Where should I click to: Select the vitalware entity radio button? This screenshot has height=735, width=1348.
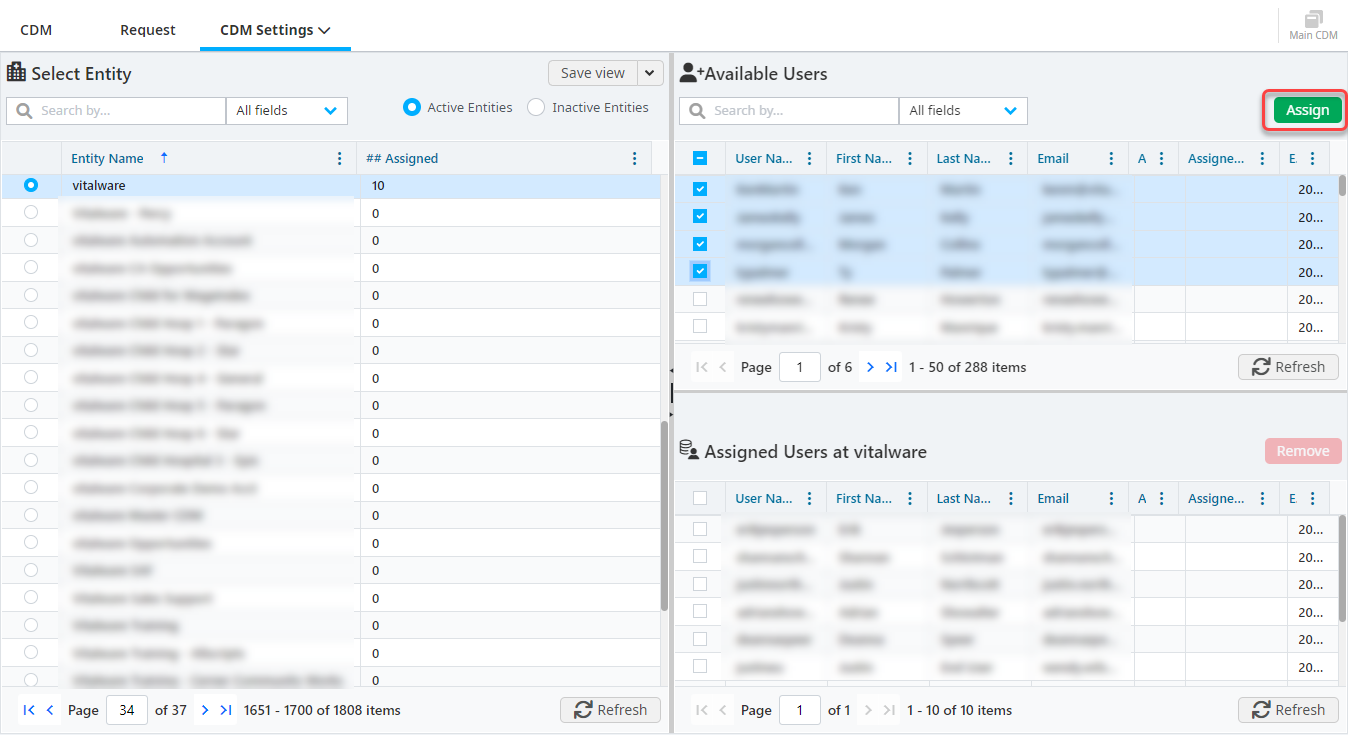(x=31, y=185)
